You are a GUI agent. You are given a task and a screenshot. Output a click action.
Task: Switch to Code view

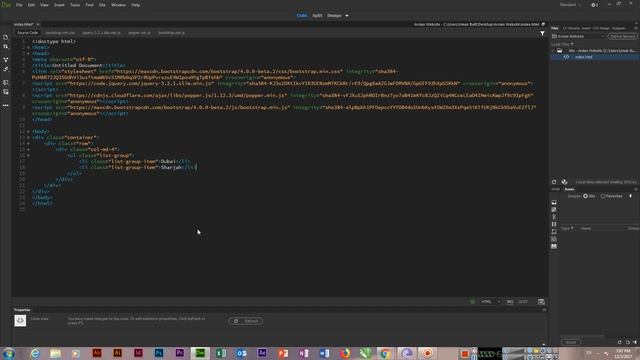pyautogui.click(x=302, y=16)
